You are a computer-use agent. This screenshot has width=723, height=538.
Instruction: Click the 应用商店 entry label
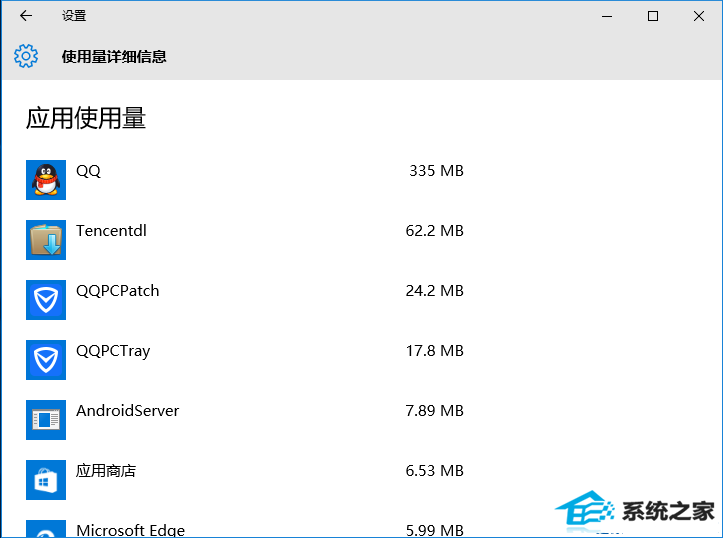[x=106, y=471]
